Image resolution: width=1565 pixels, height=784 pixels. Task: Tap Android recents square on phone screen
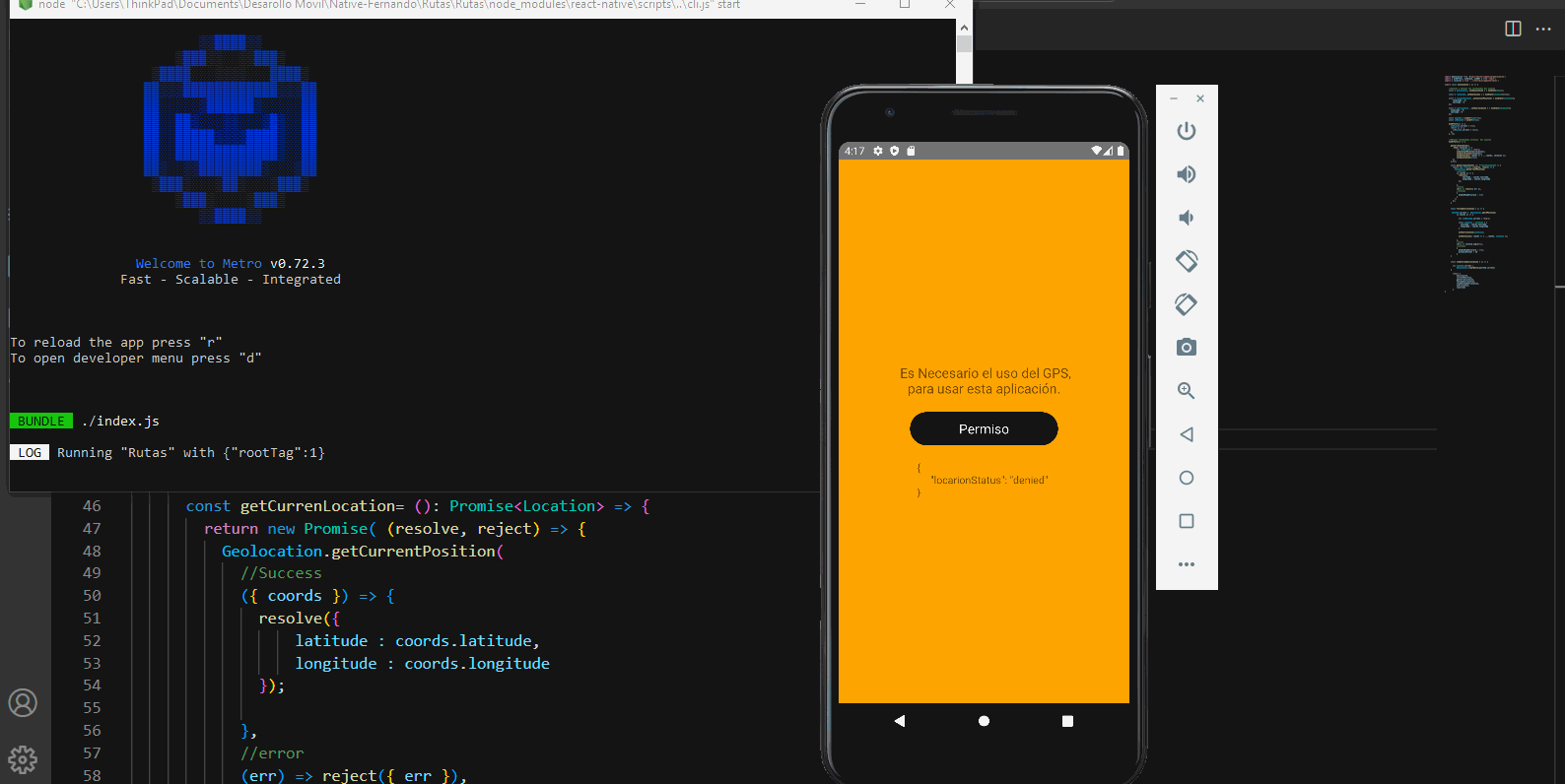(x=1067, y=721)
